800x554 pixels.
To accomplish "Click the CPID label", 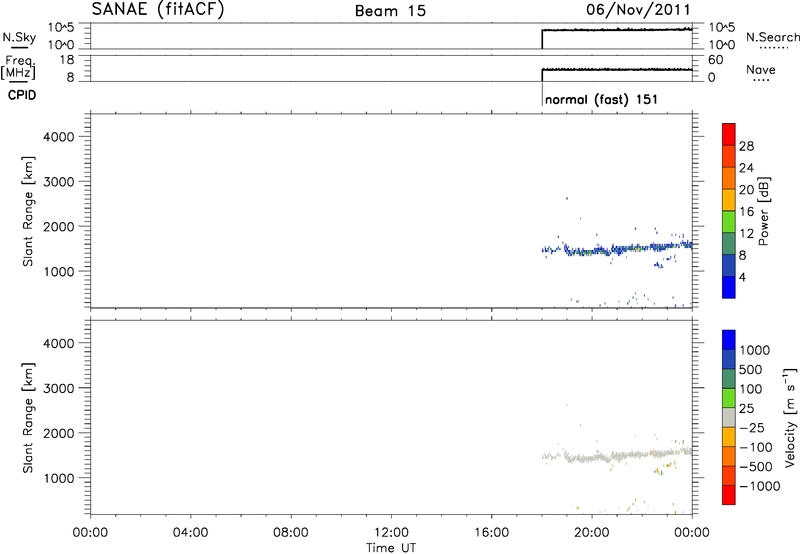I will click(x=22, y=95).
